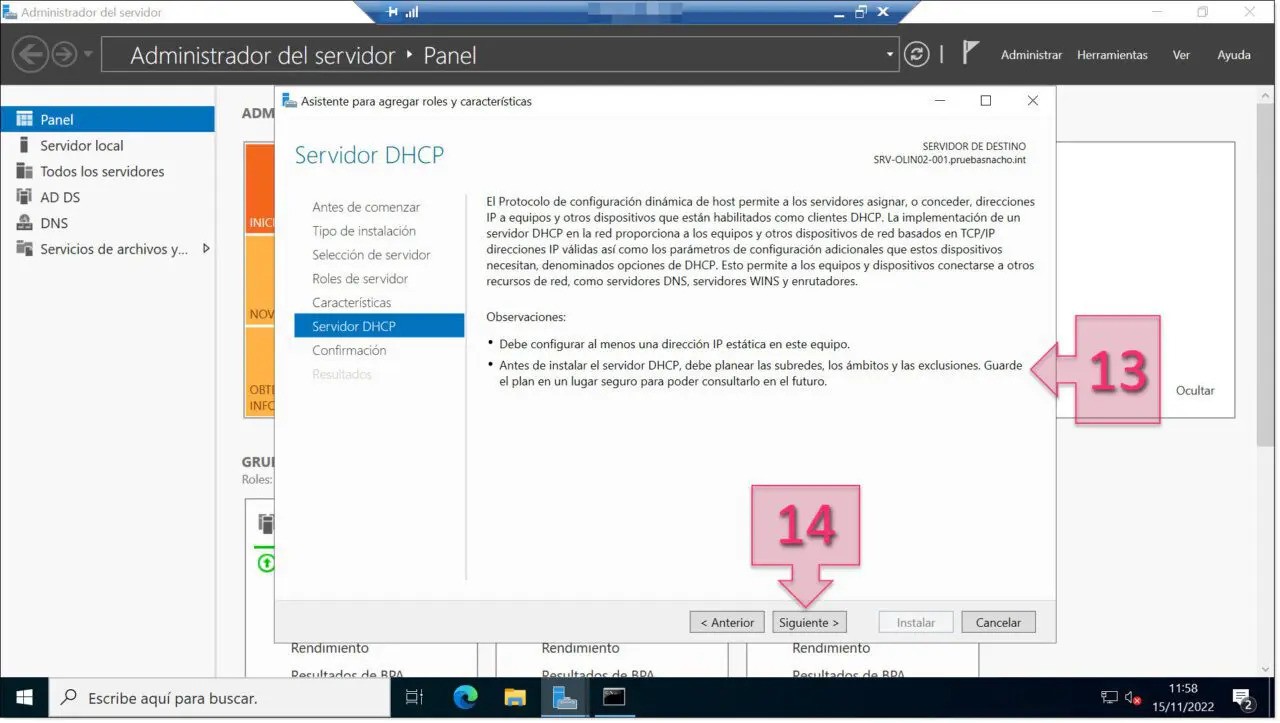Image resolution: width=1280 pixels, height=723 pixels.
Task: Click the Task View taskbar icon
Action: click(414, 697)
